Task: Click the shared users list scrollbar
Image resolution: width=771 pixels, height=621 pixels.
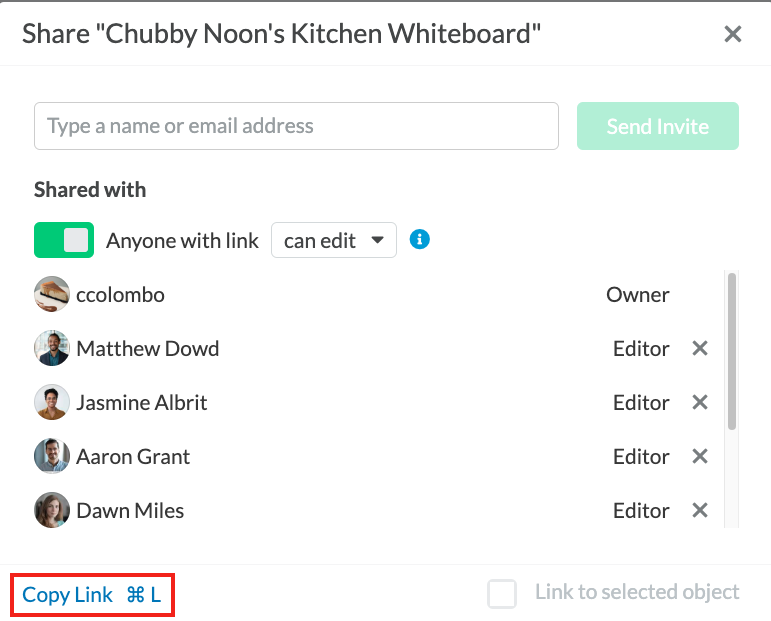Action: click(732, 351)
